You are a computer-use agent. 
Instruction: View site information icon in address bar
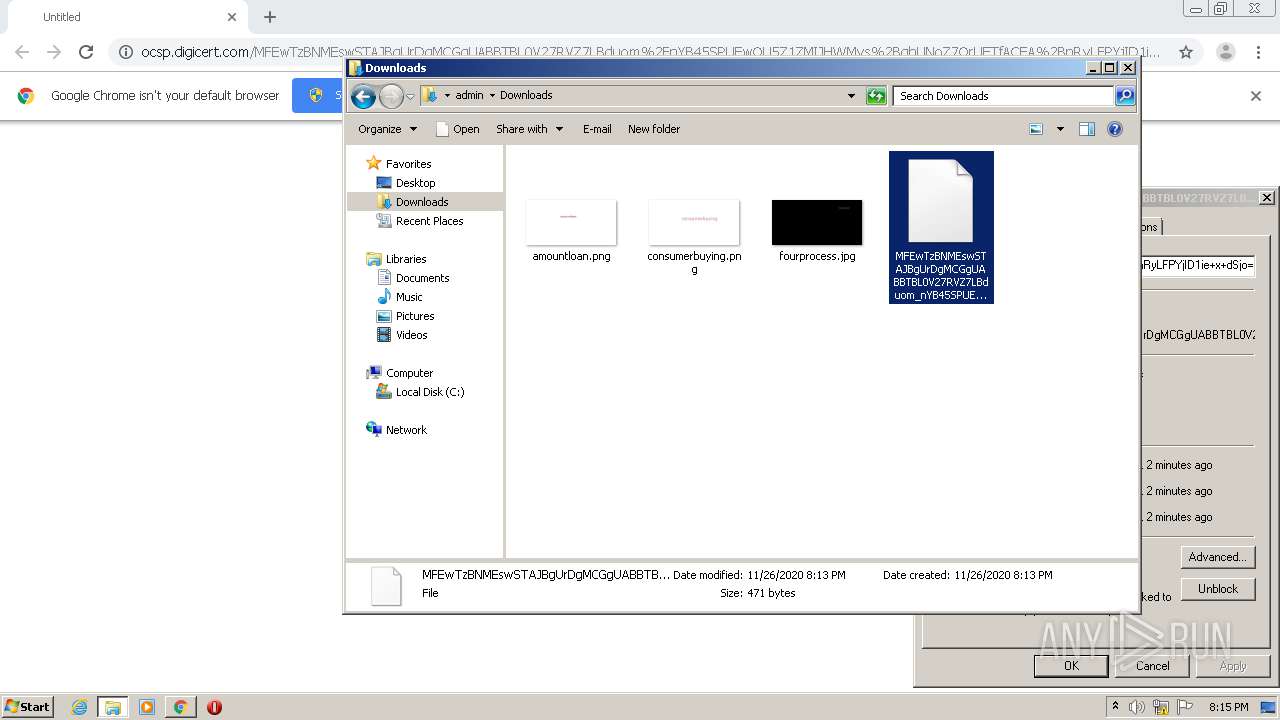pos(125,52)
